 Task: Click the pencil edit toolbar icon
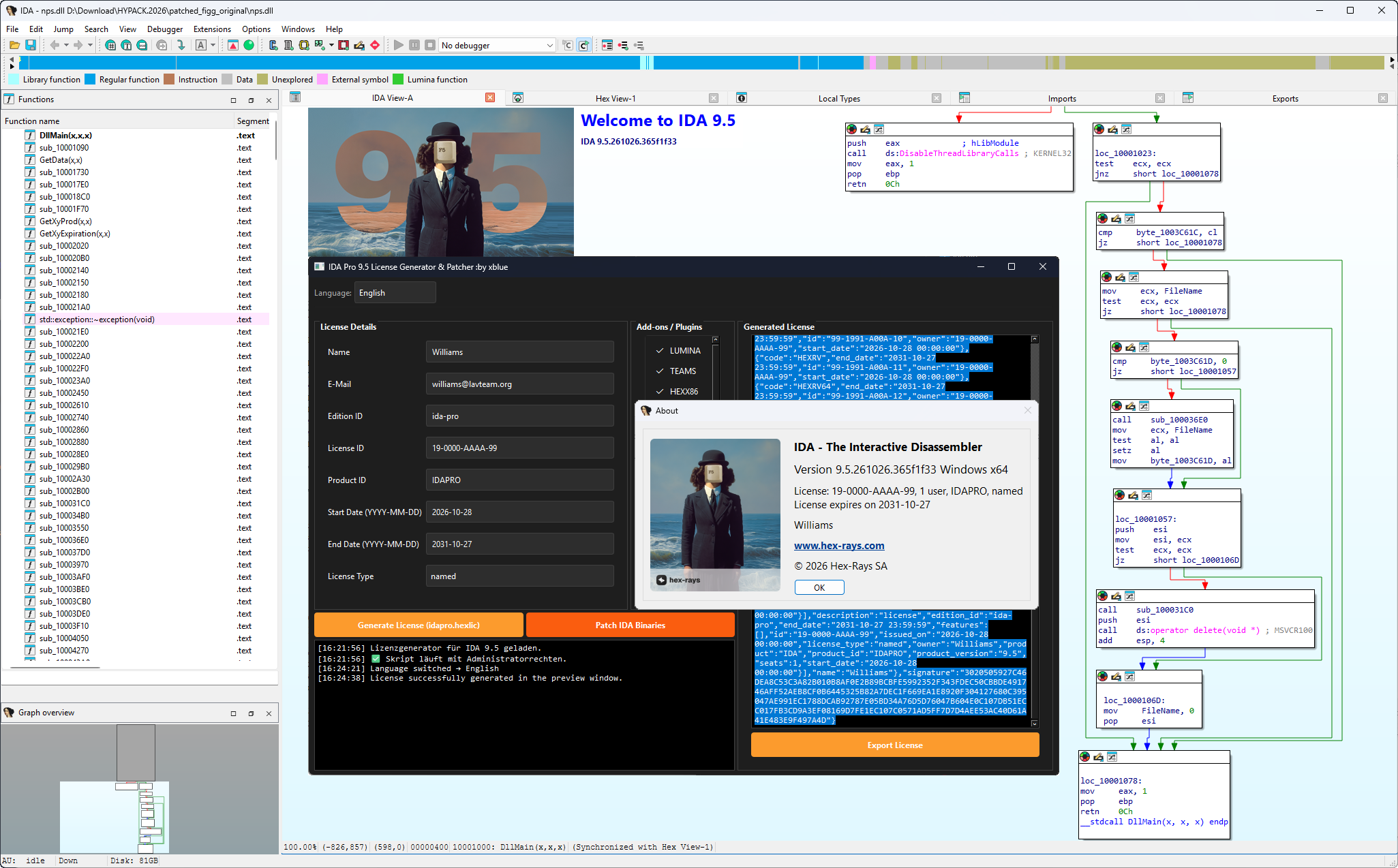coord(359,45)
